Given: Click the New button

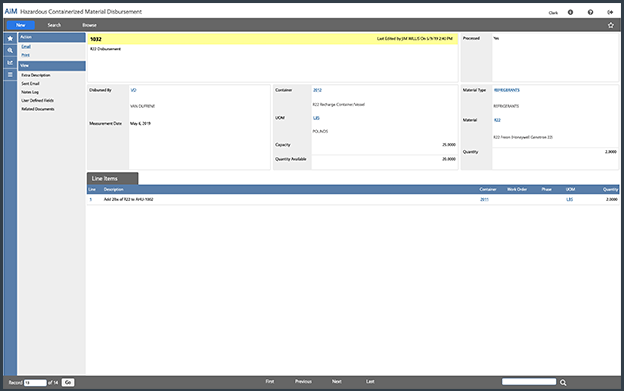Looking at the screenshot, I should coord(21,25).
